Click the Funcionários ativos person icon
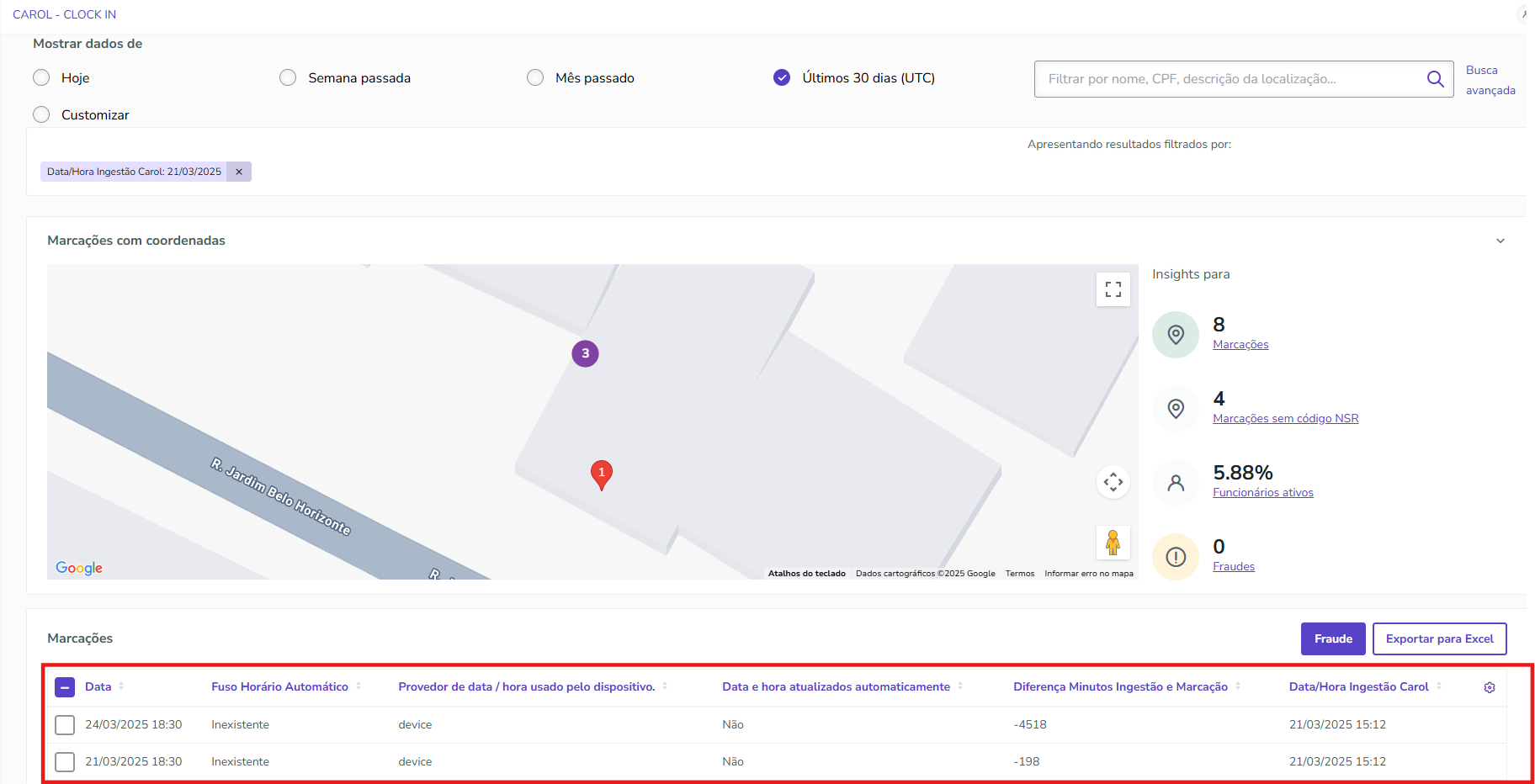Screen dimensions: 1535x784 click(1175, 482)
